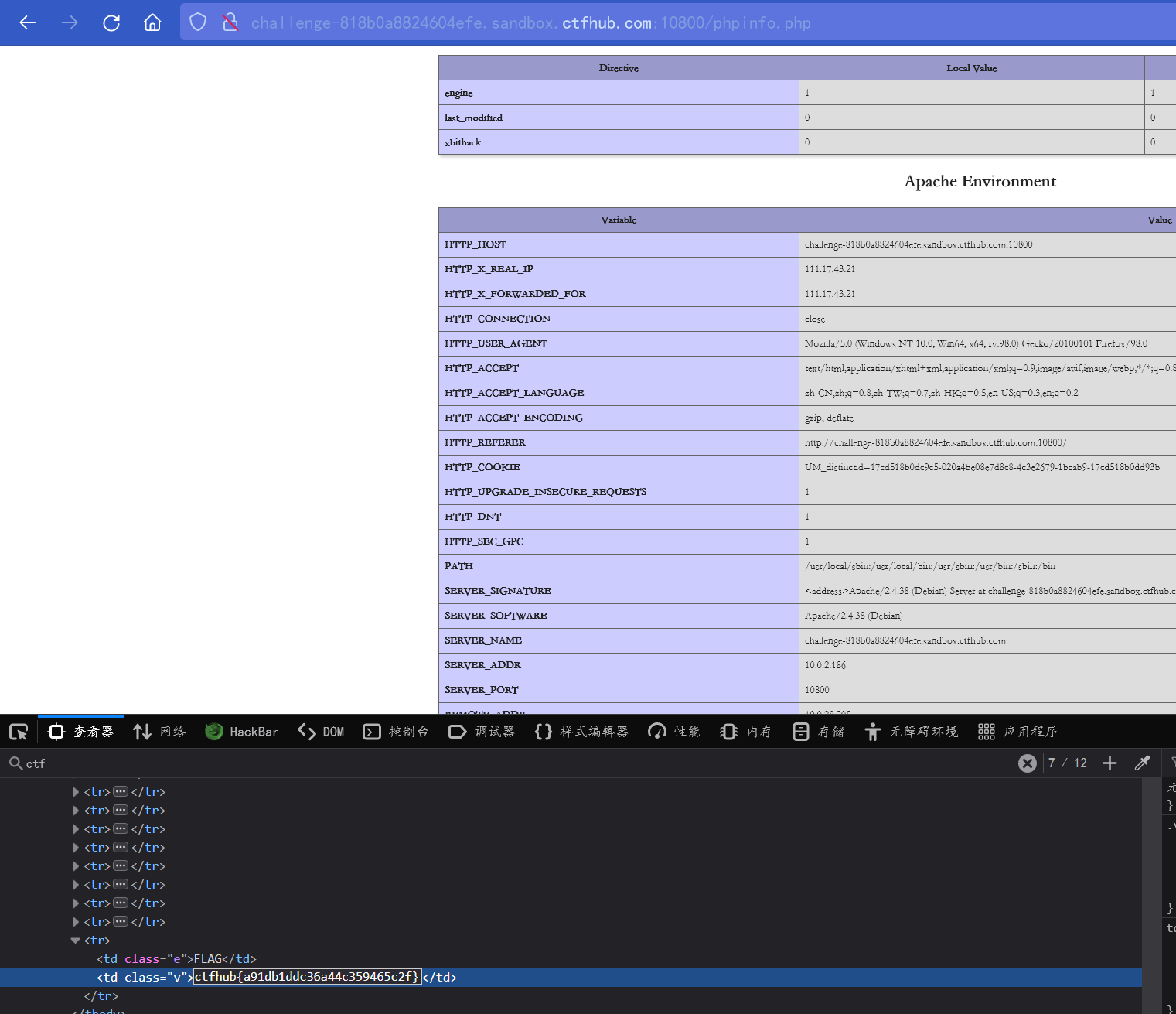Add a new node with plus button

1110,763
